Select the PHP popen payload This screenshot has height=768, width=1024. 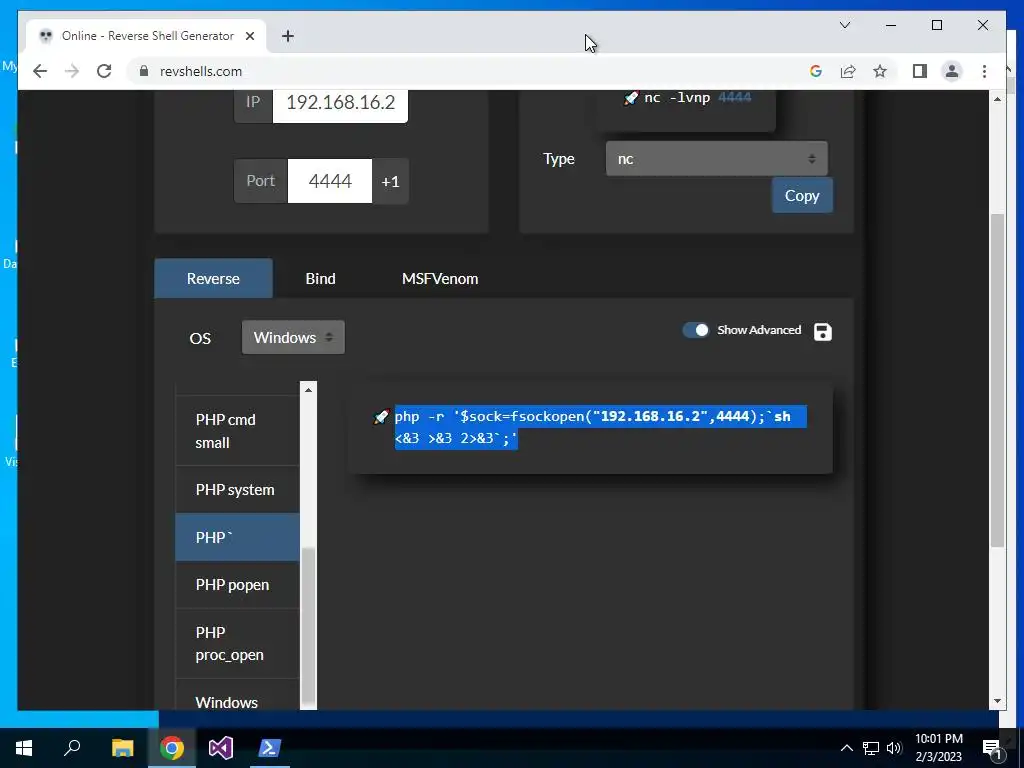pos(238,585)
